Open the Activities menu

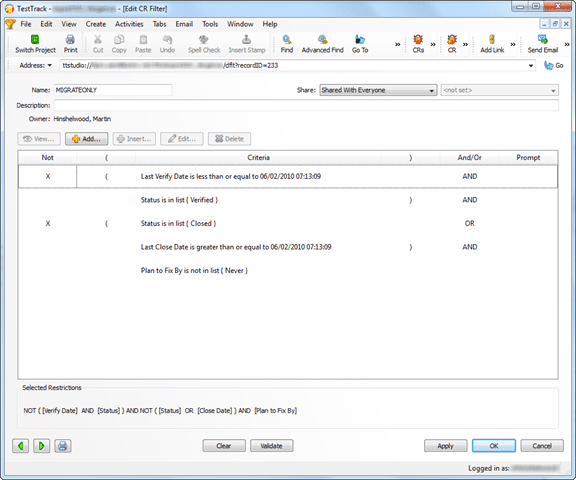click(129, 24)
